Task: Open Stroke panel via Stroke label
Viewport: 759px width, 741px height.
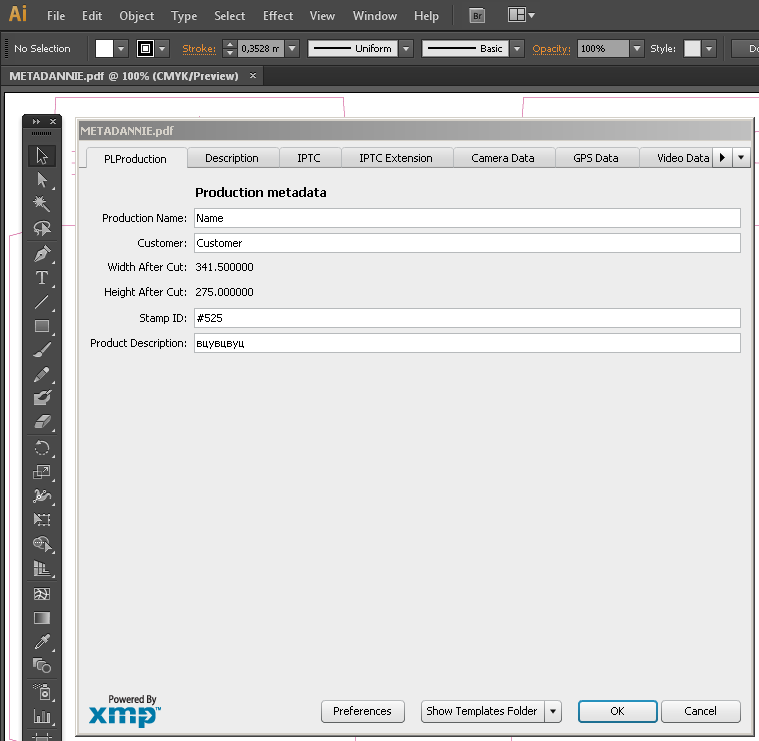Action: [199, 49]
